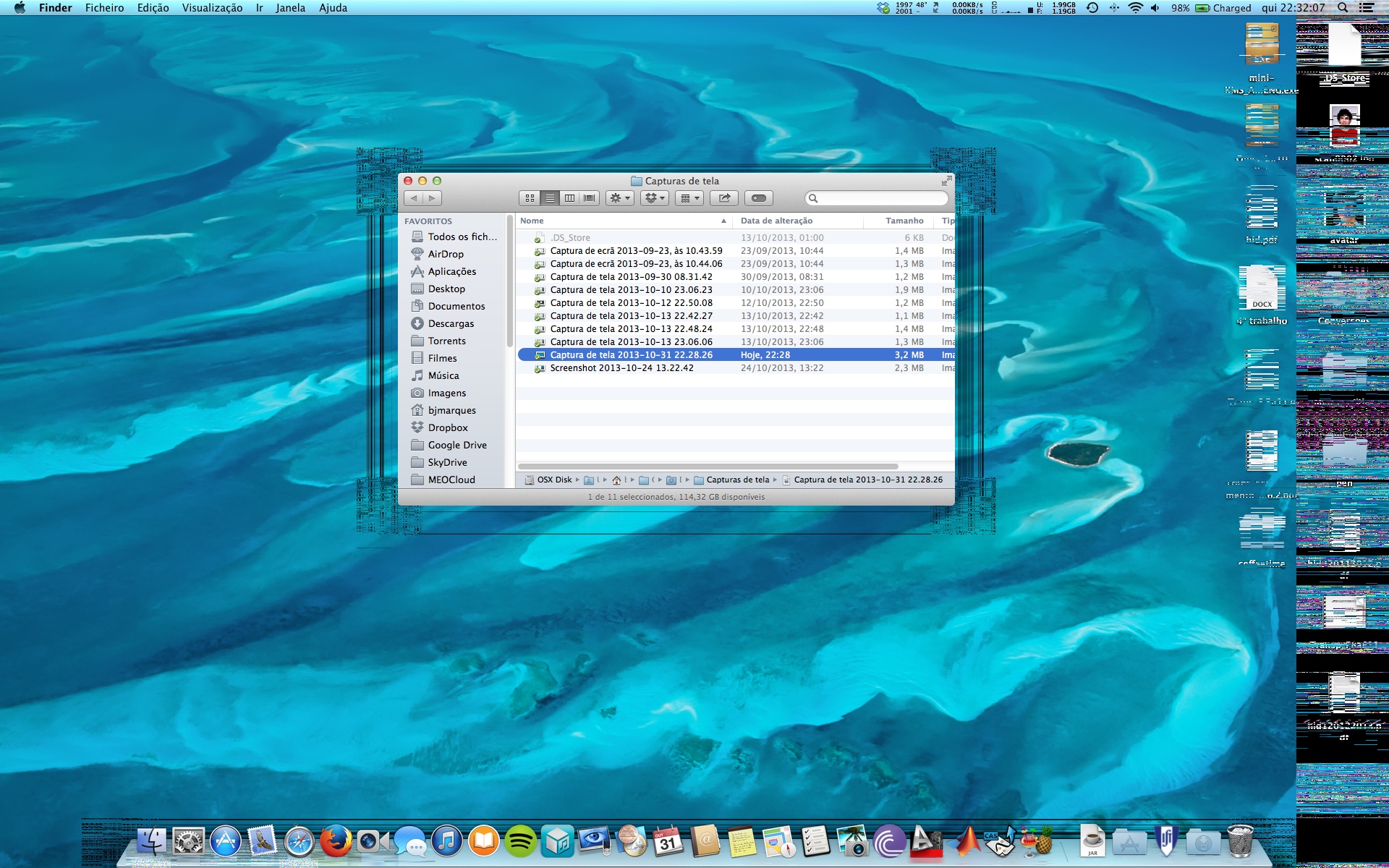Open the Action gear dropdown
1389x868 pixels.
point(620,198)
